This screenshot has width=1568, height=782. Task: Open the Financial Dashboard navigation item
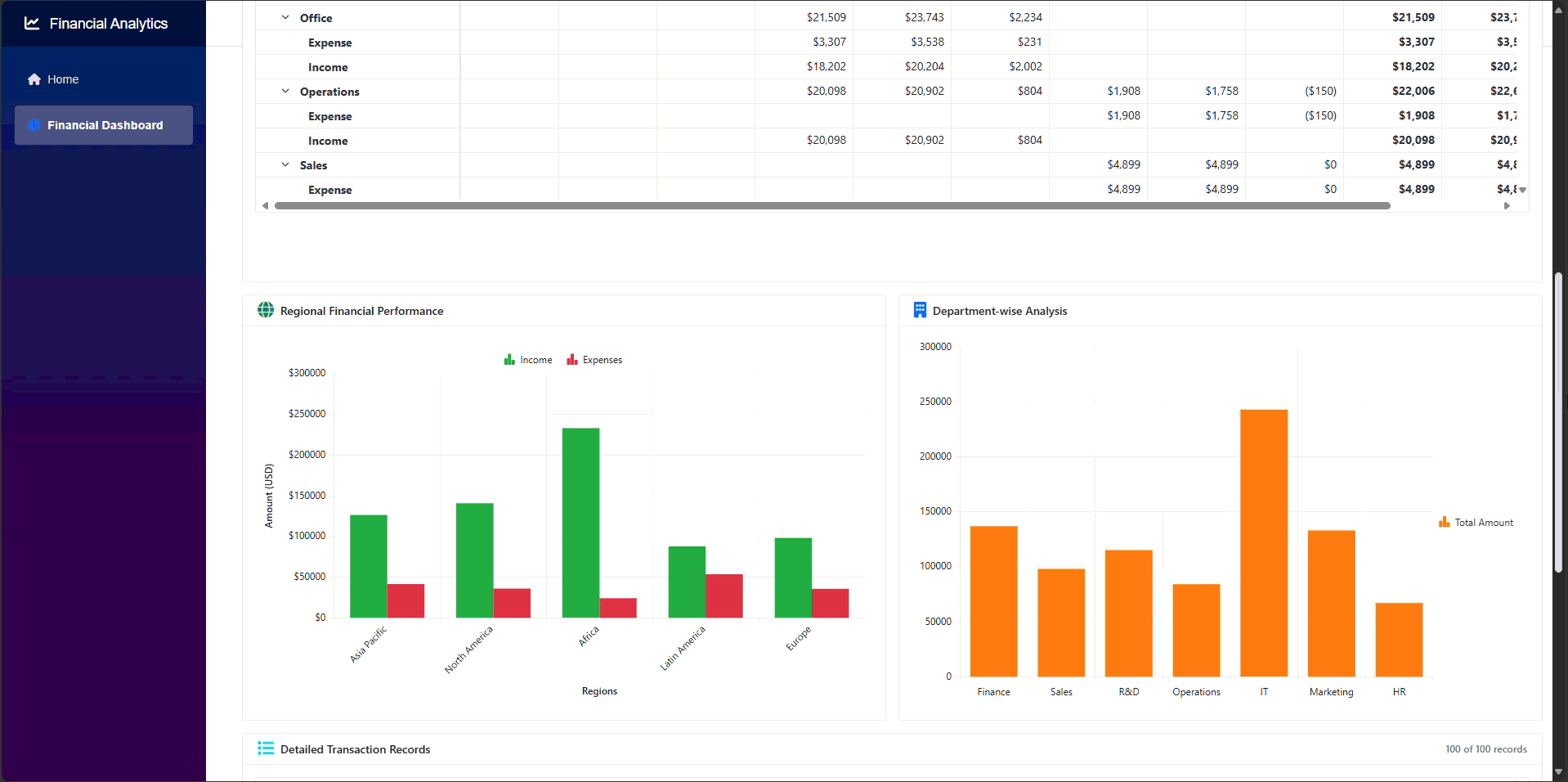(103, 124)
